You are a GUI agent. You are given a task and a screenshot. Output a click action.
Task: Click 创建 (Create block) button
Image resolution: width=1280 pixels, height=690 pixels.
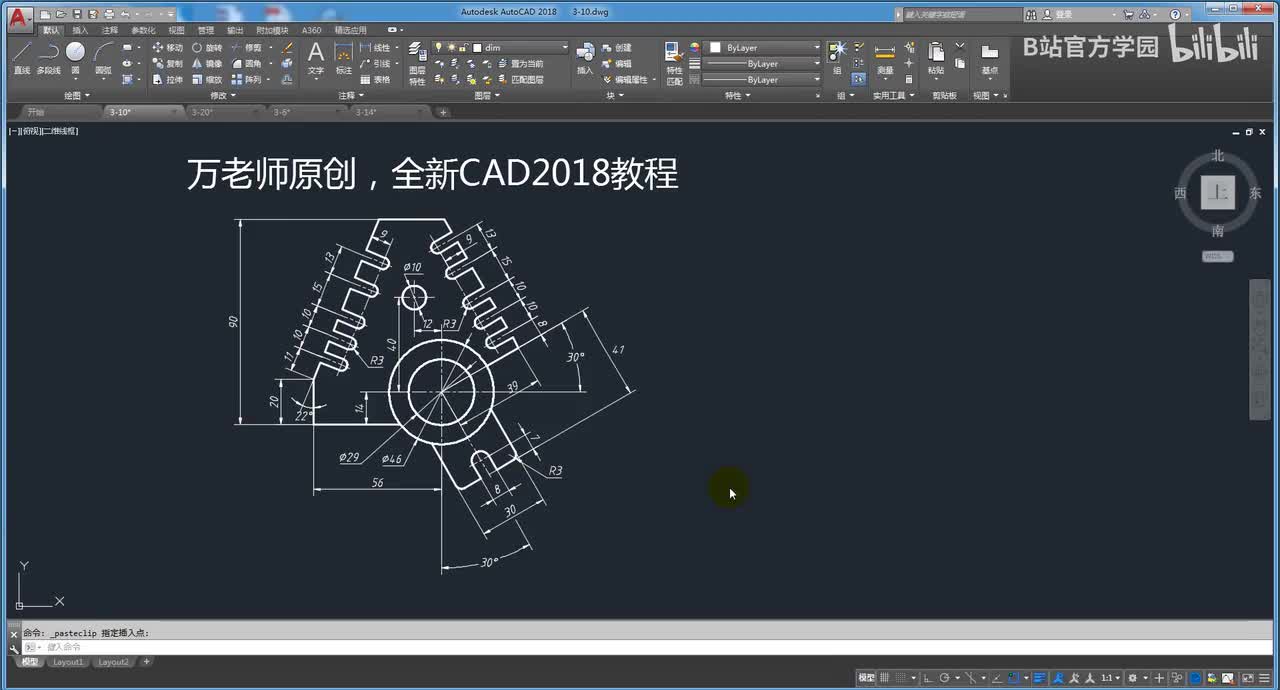click(617, 47)
